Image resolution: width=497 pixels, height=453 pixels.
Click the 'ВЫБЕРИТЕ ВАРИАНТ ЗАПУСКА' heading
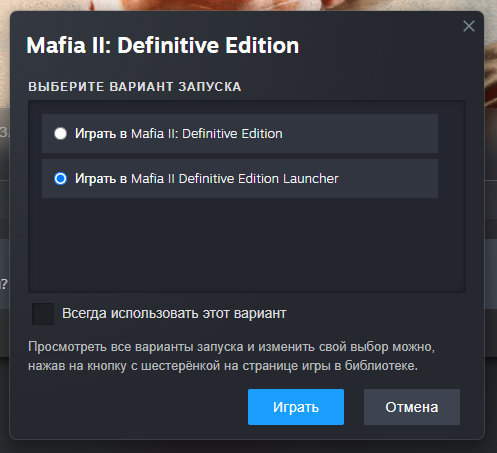click(x=135, y=87)
